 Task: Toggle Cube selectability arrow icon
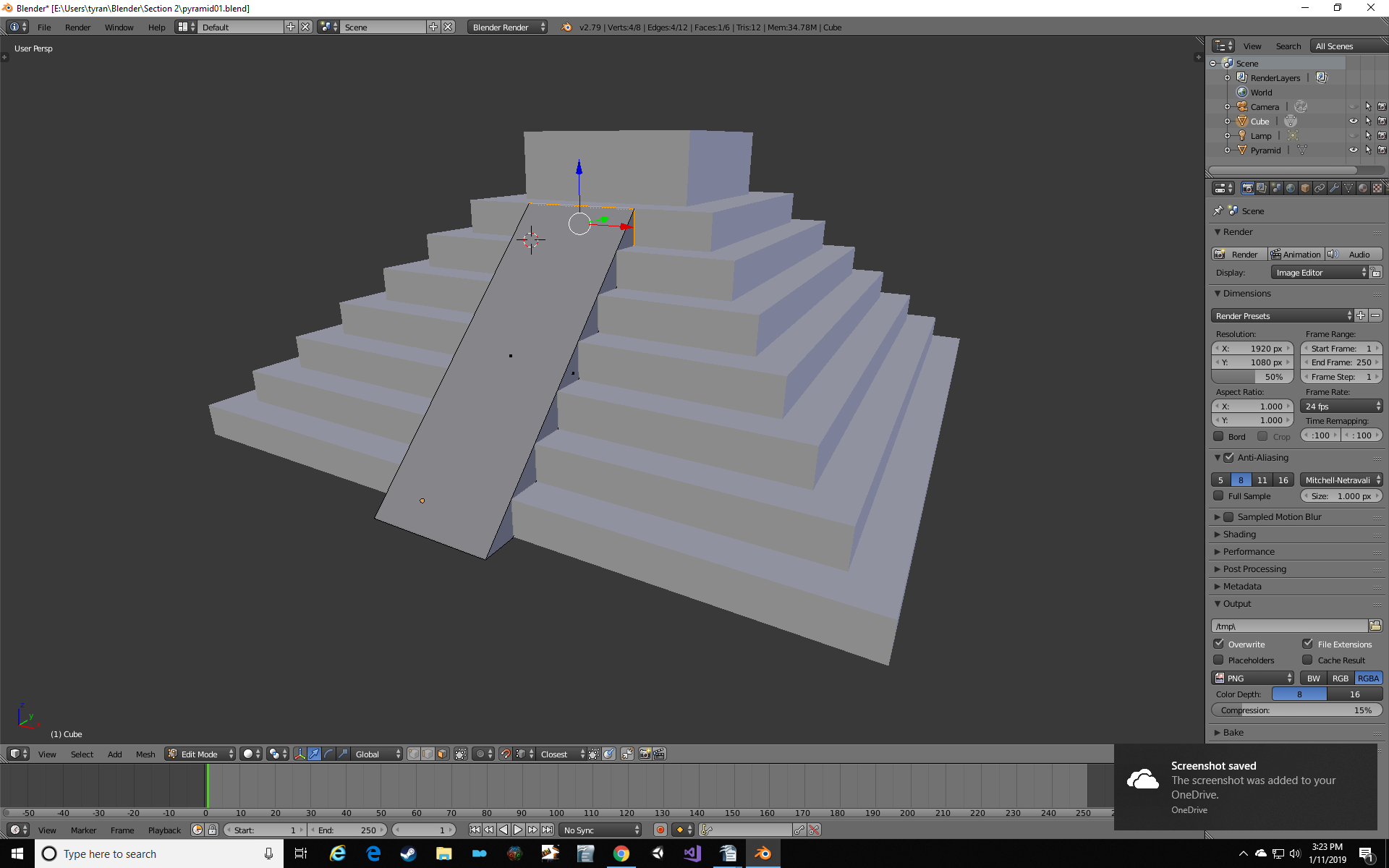click(1368, 121)
